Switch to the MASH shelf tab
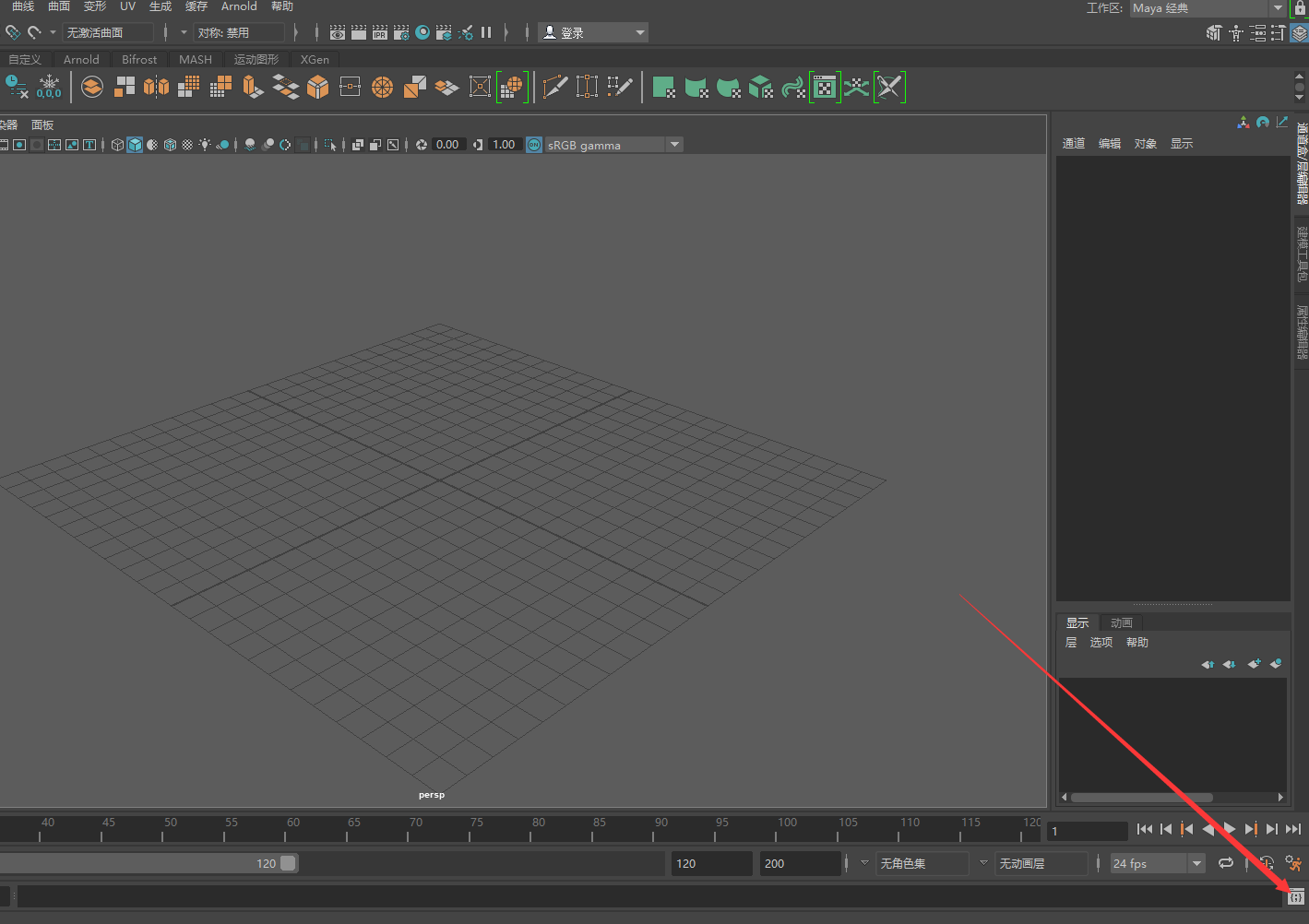The width and height of the screenshot is (1309, 924). 196,59
